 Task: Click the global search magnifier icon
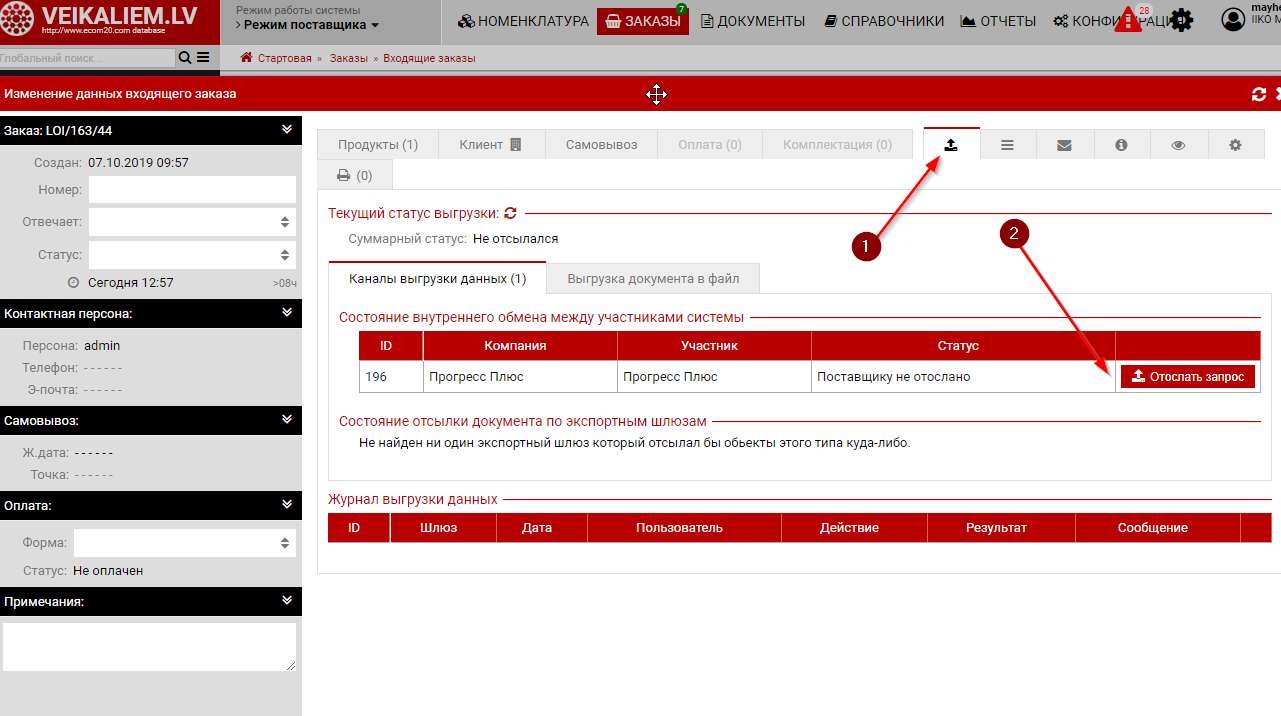tap(184, 58)
